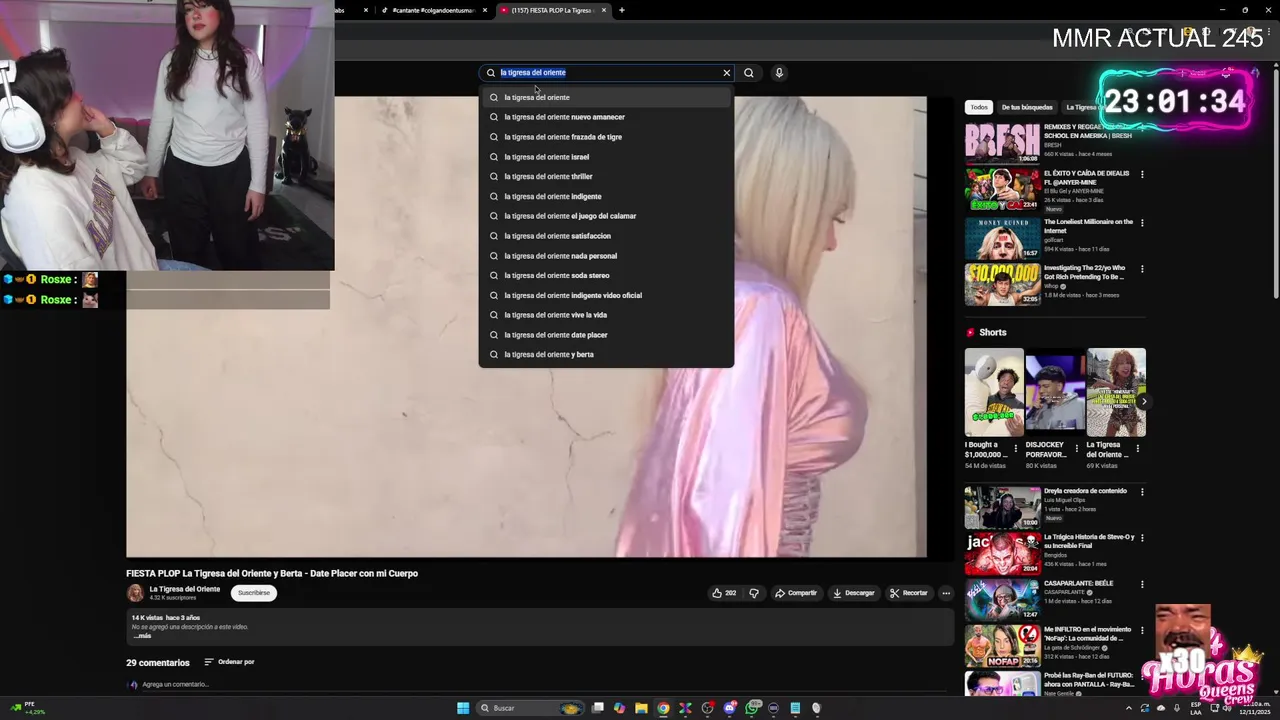Viewport: 1280px width, 720px height.
Task: Click the magnifier search button beside search box
Action: click(x=749, y=73)
